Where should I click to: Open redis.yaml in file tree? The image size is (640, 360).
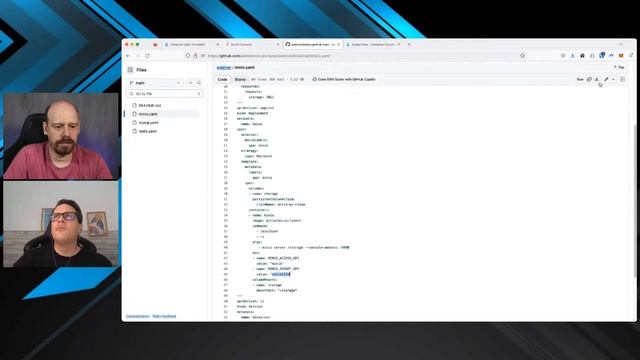click(147, 131)
